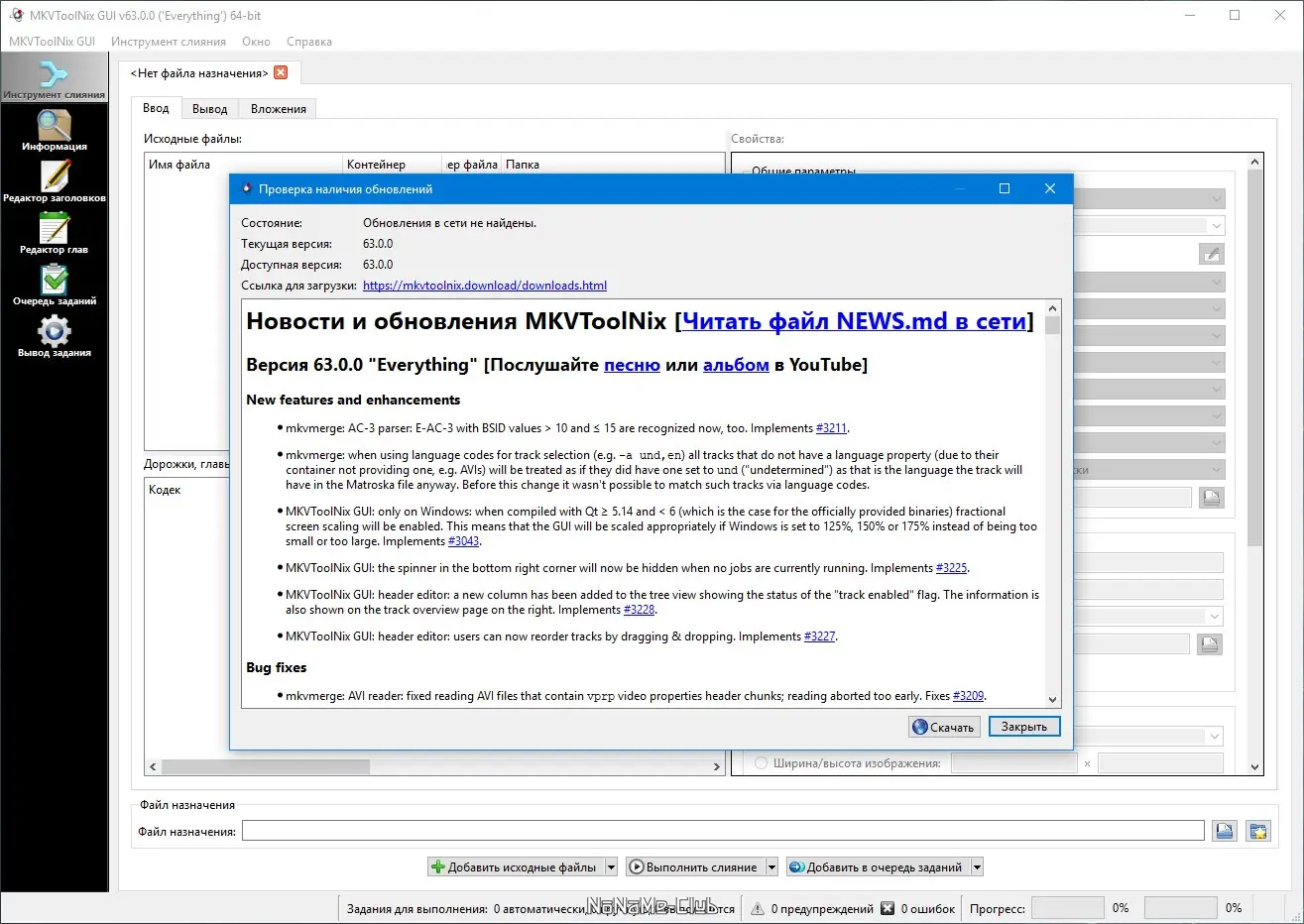Minimize the MKVToolNix GUI main window

point(1189,15)
